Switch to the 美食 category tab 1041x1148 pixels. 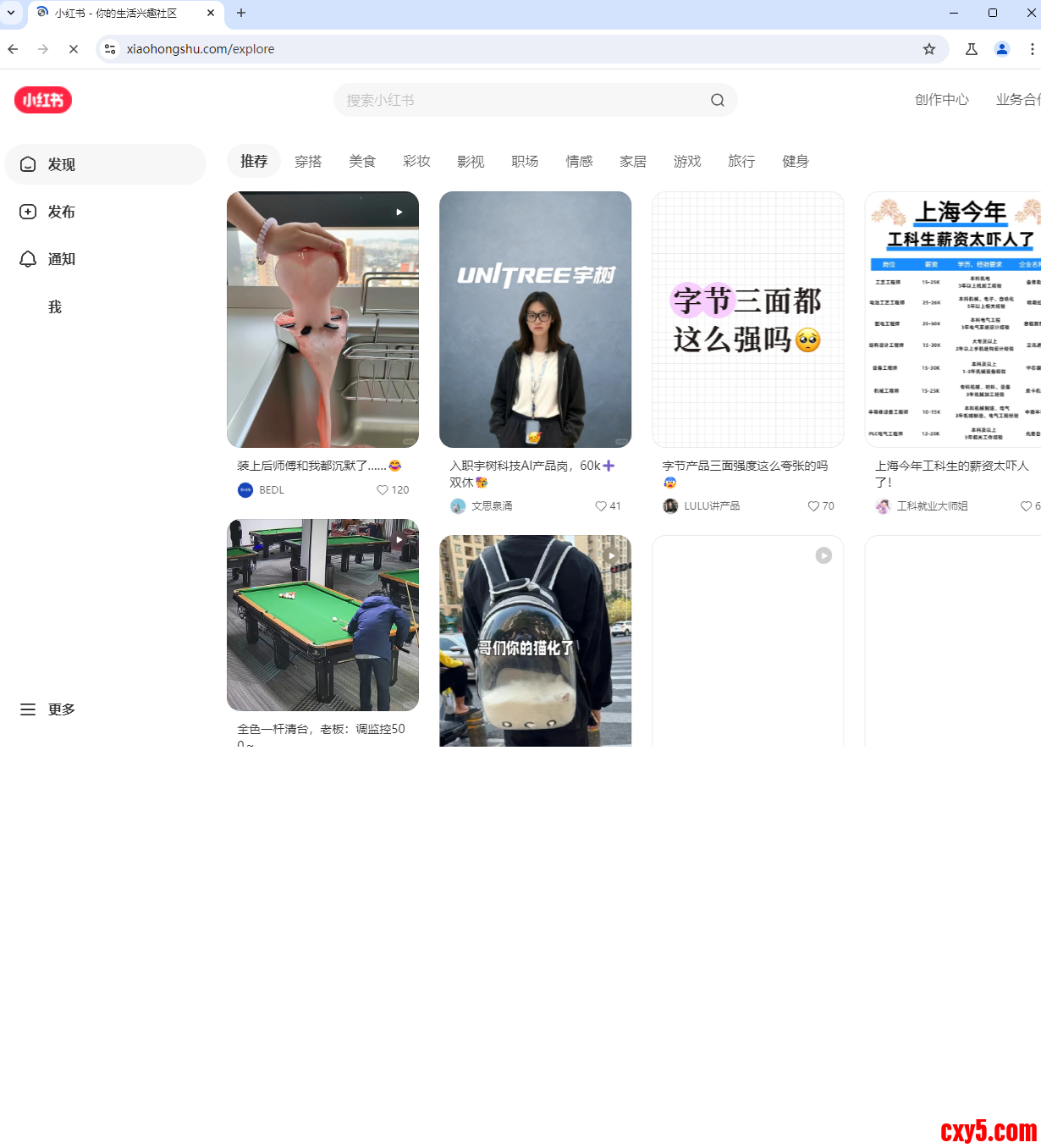point(362,161)
